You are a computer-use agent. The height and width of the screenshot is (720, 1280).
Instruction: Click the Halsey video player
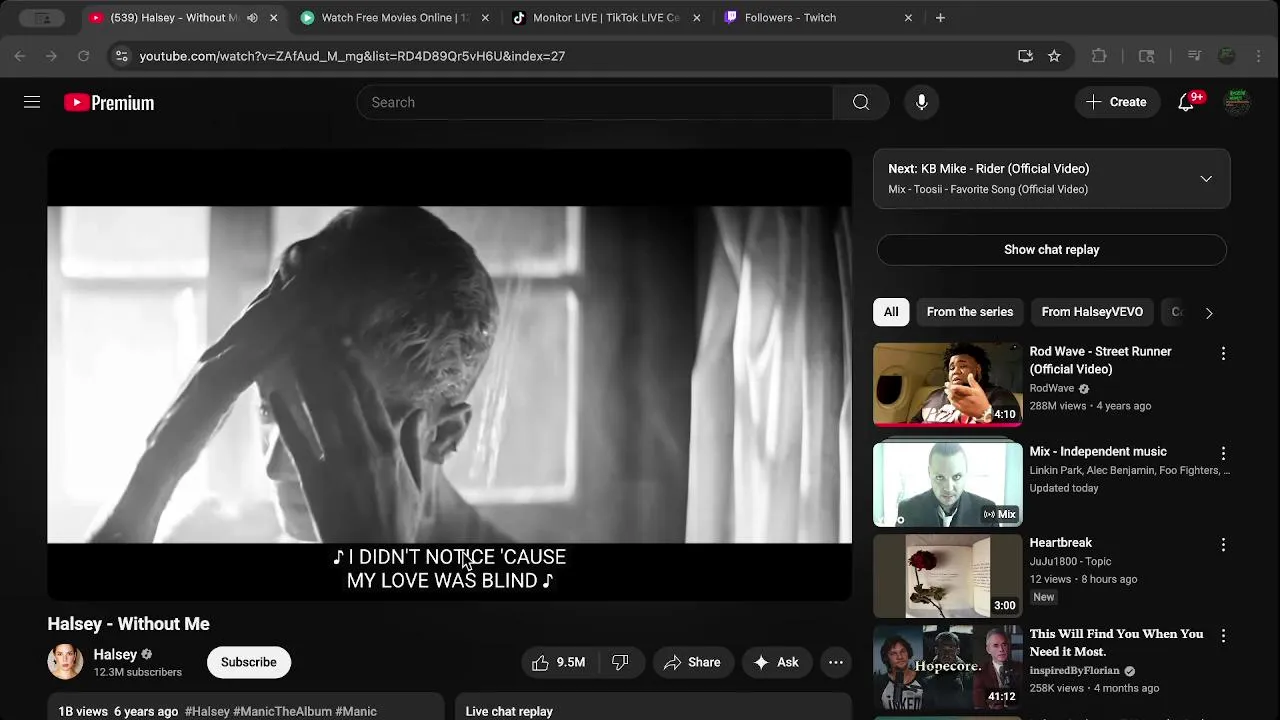click(x=449, y=375)
